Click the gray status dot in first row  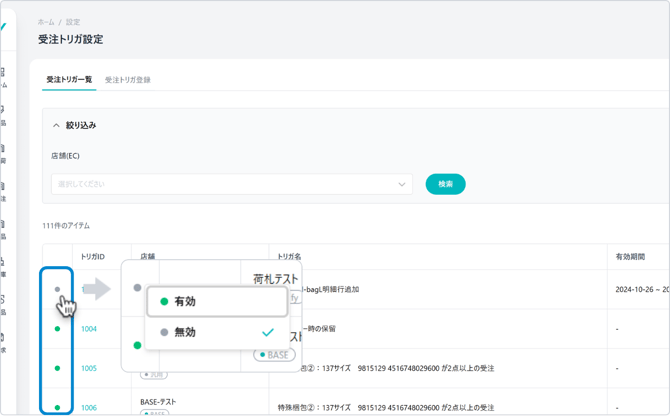(x=57, y=289)
